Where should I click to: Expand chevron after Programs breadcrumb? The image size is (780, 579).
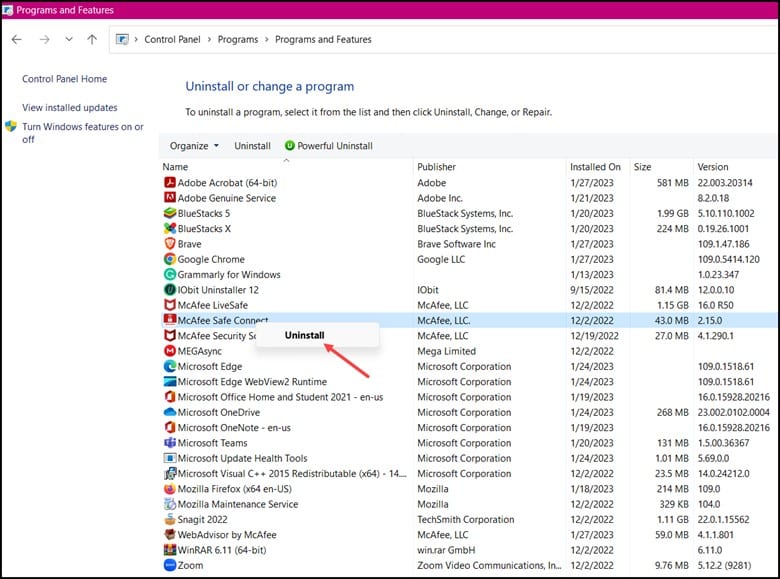[x=267, y=39]
